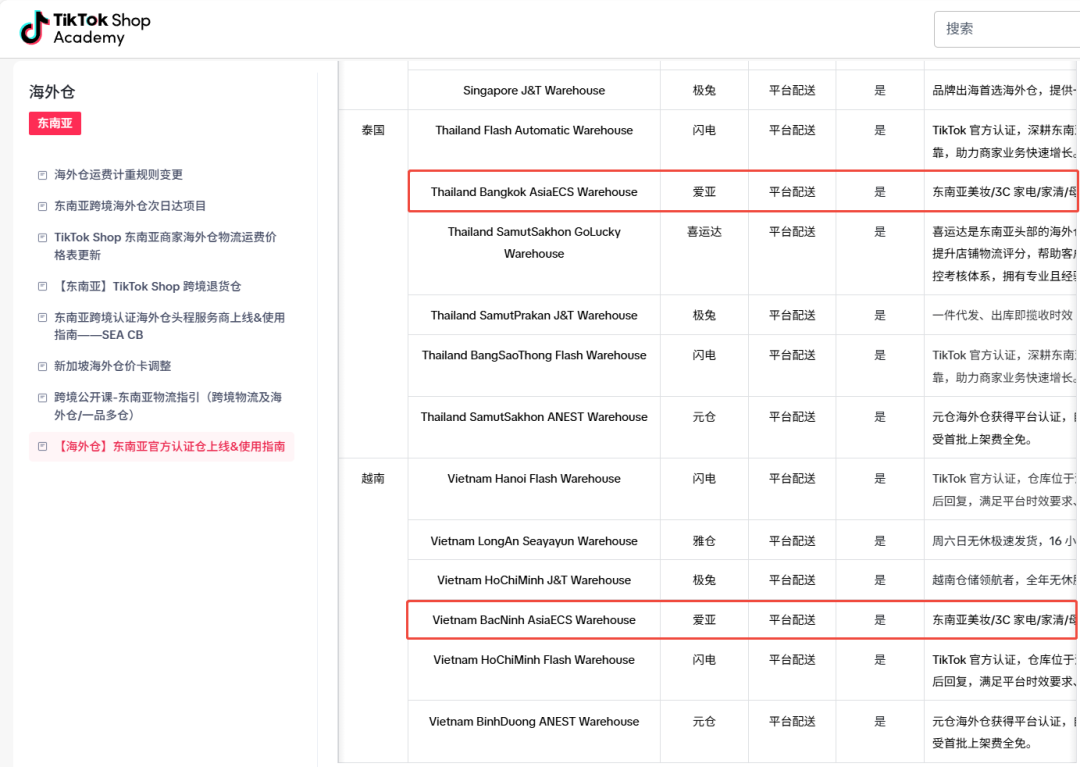Click document icon beside 新加坡海外仓价卡调整
1080x767 pixels.
coord(43,366)
